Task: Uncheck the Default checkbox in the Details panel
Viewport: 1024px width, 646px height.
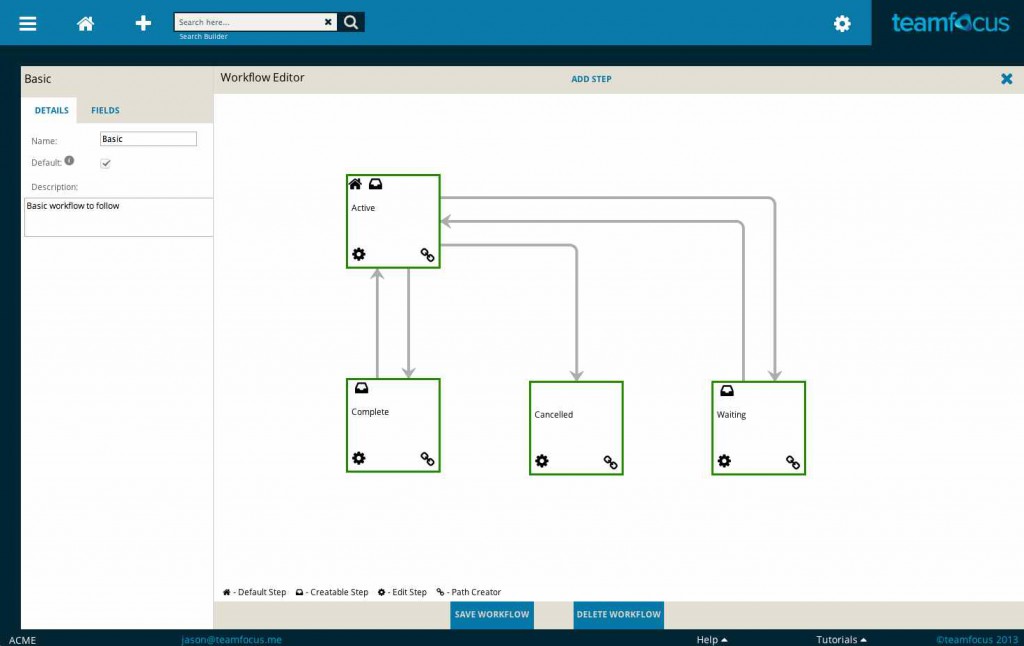Action: 105,163
